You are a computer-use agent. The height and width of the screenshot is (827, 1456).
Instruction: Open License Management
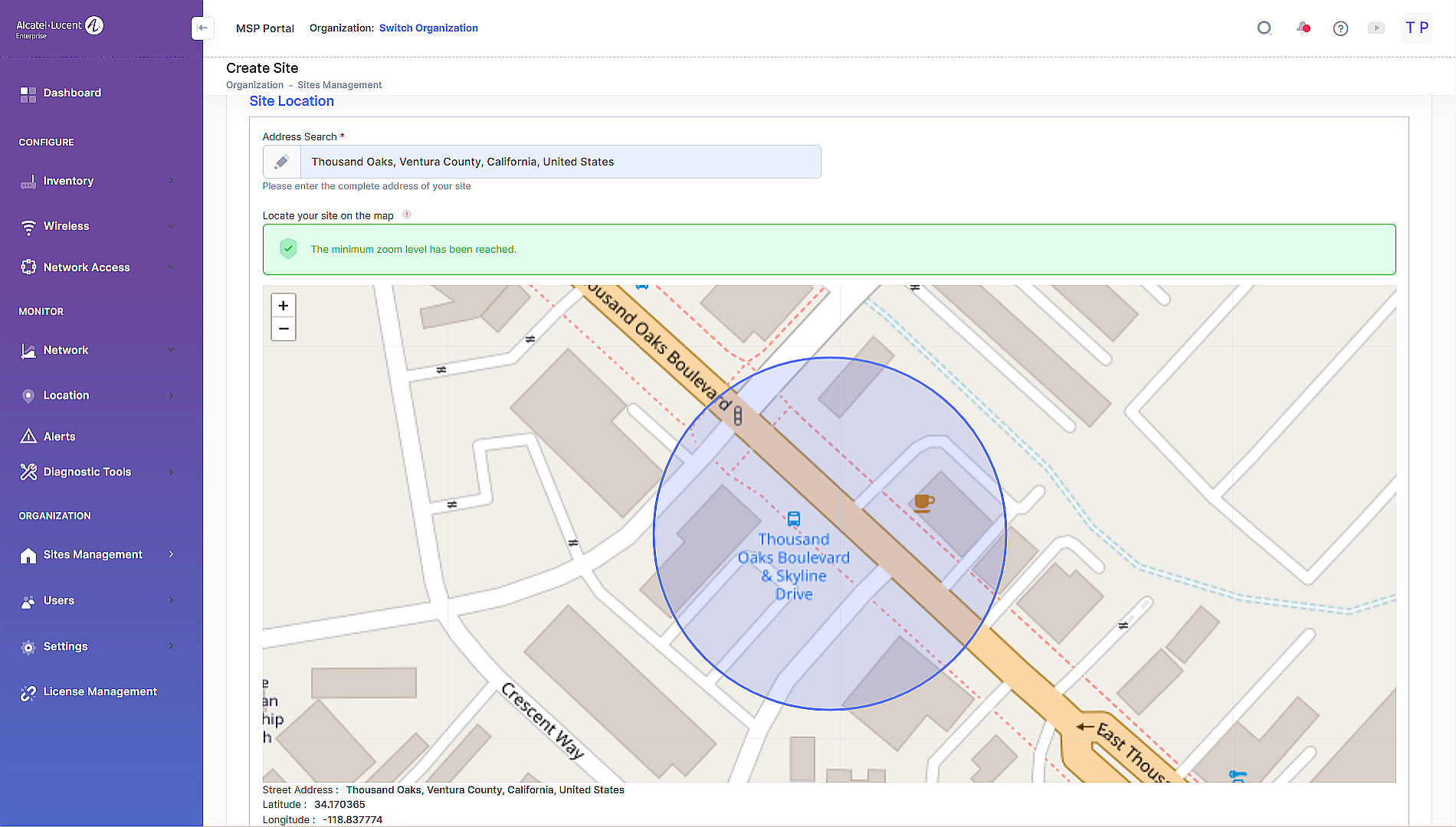click(100, 691)
